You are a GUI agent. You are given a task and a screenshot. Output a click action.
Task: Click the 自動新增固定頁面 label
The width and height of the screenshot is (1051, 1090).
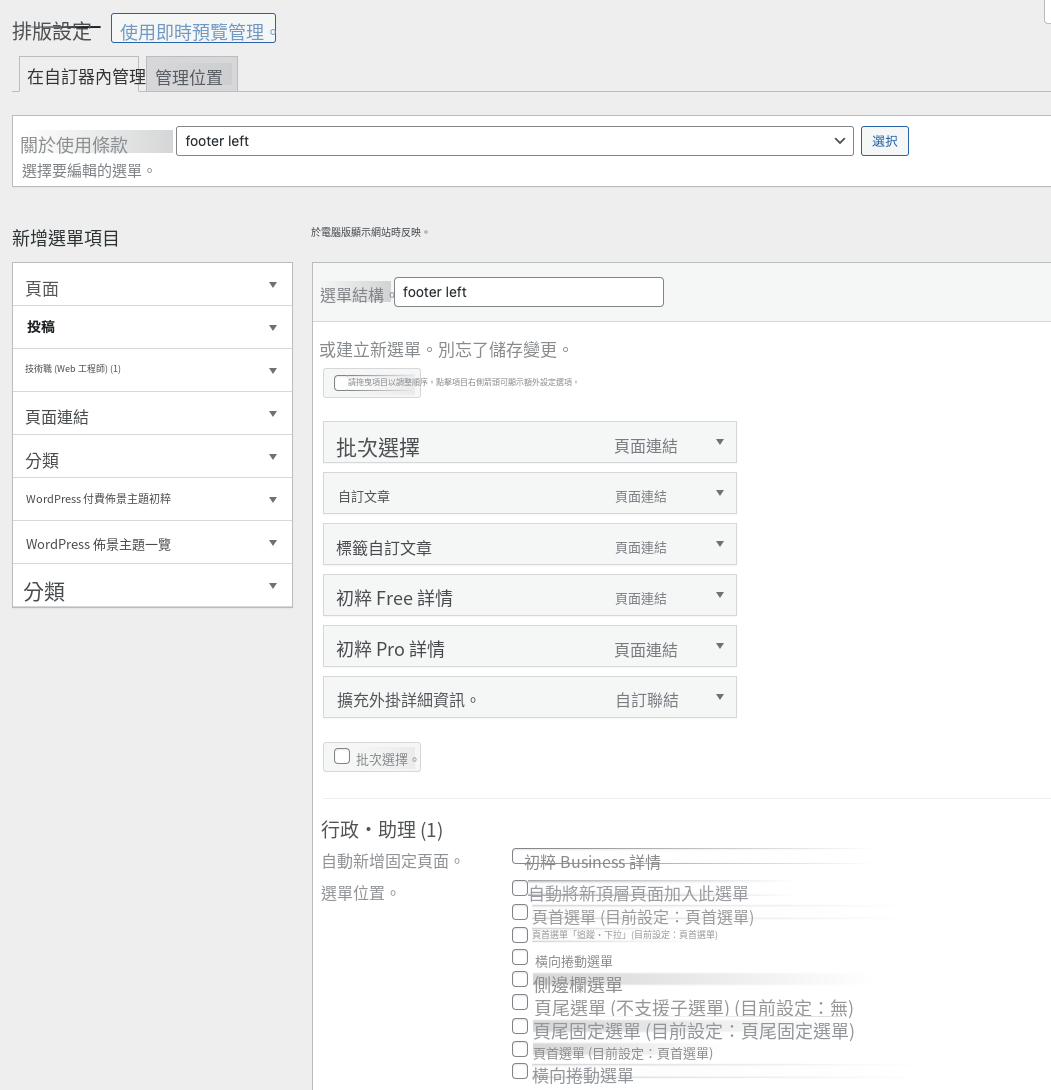tap(390, 861)
